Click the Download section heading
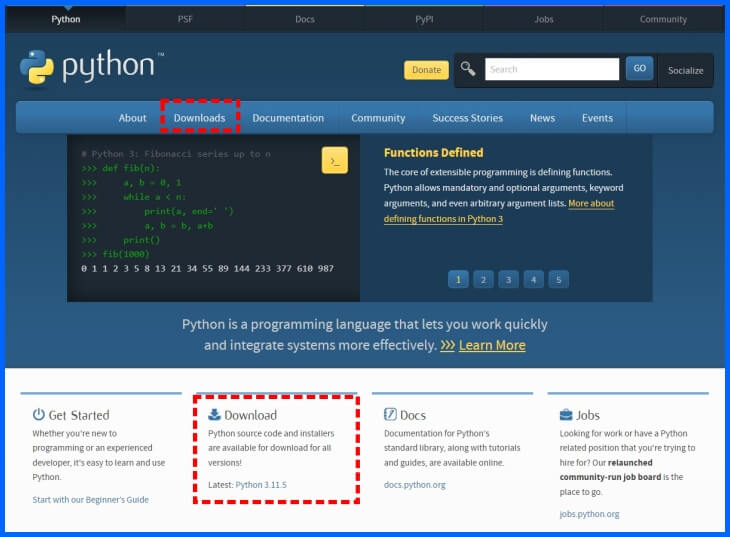This screenshot has width=730, height=537. (250, 415)
